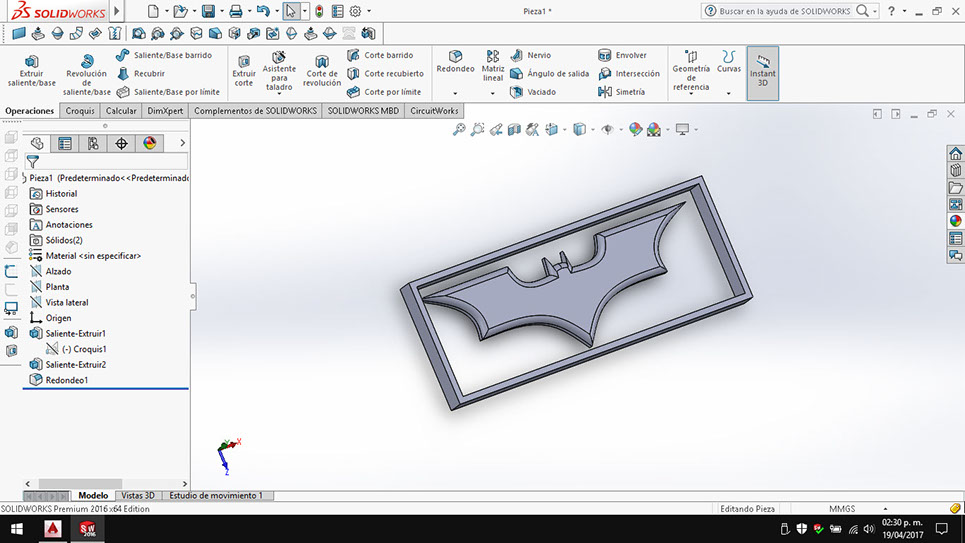This screenshot has height=543, width=965.
Task: Save the document with floppy icon
Action: [x=209, y=11]
